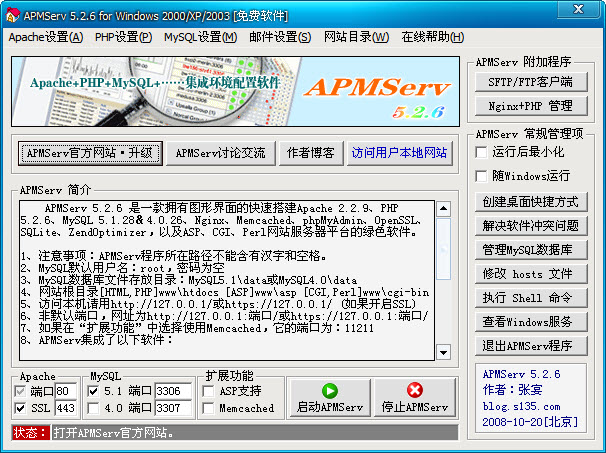Image resolution: width=606 pixels, height=453 pixels.
Task: Click APMServ官方网站·升级 button
Action: tap(90, 153)
